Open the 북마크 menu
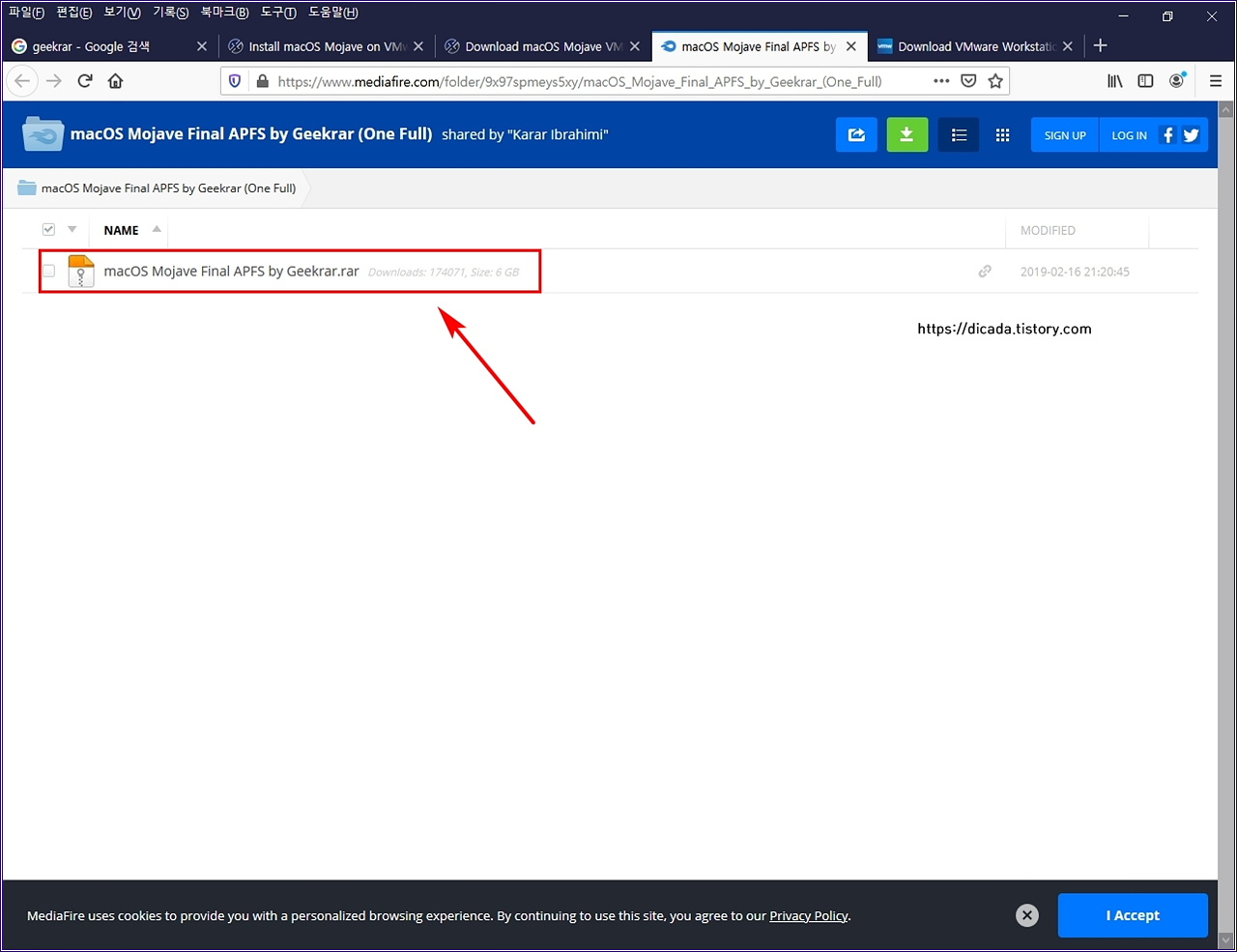The height and width of the screenshot is (952, 1237). pos(224,13)
